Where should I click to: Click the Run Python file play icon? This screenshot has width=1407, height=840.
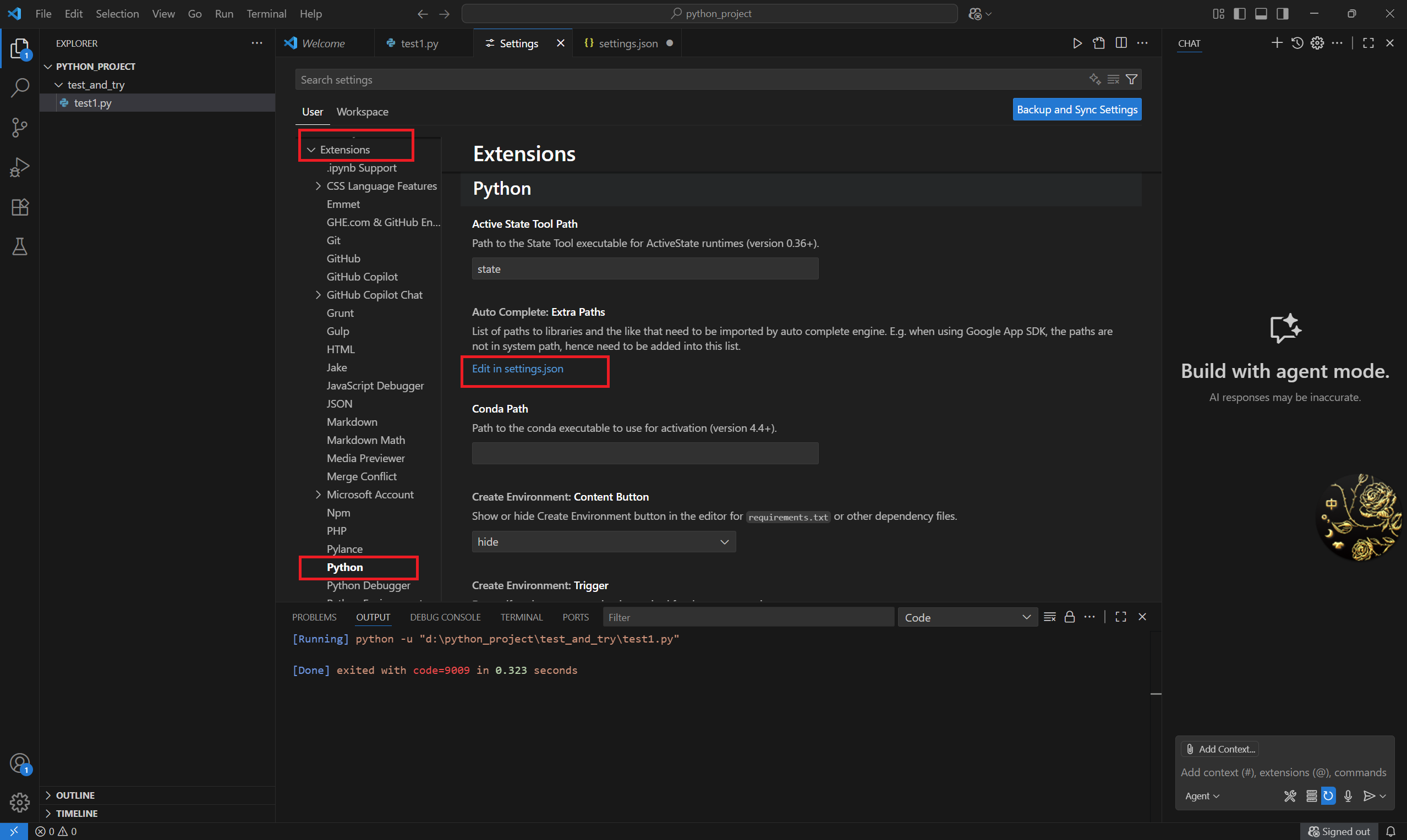1077,43
